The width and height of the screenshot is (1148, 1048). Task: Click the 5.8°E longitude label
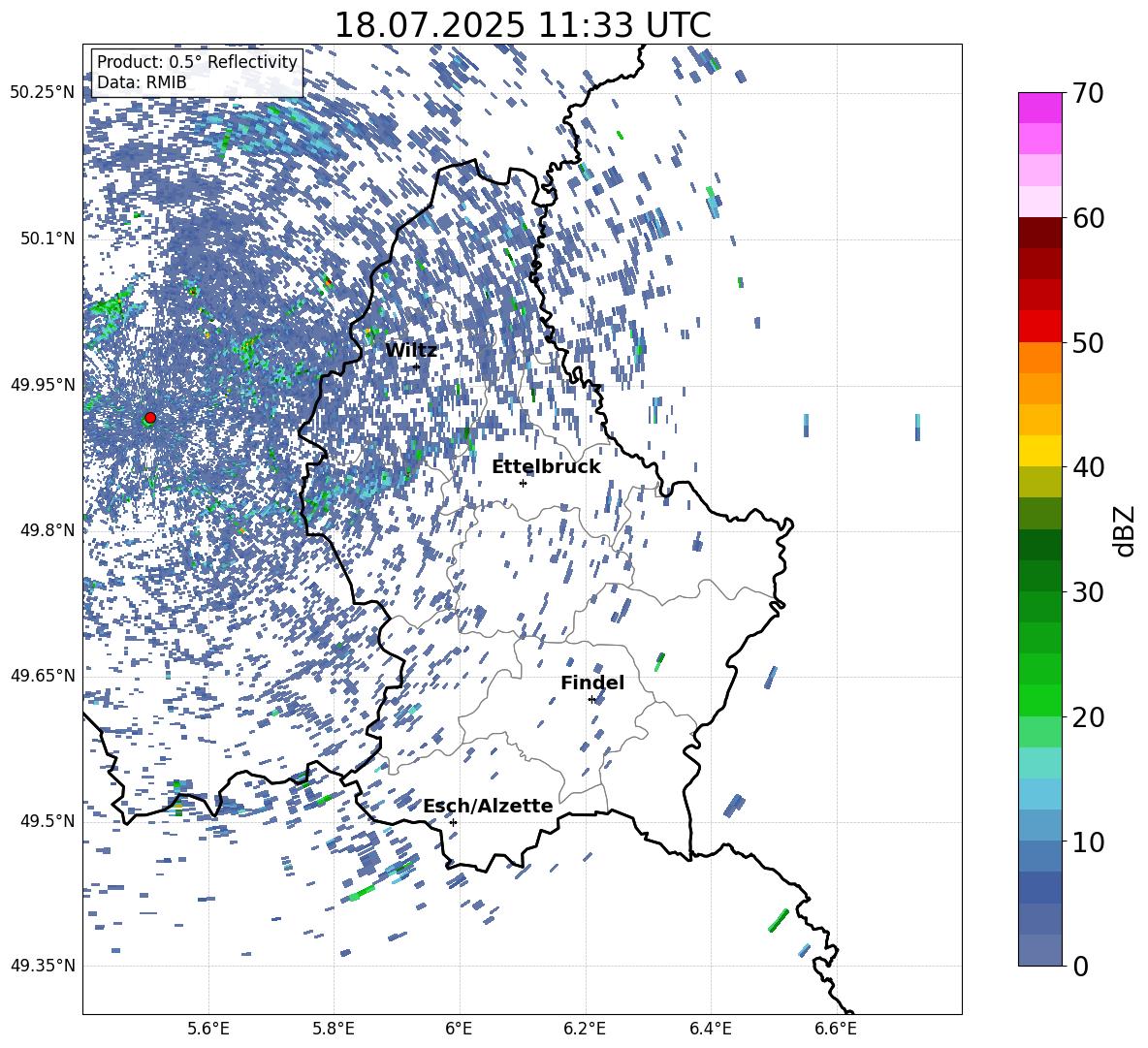pyautogui.click(x=334, y=1029)
